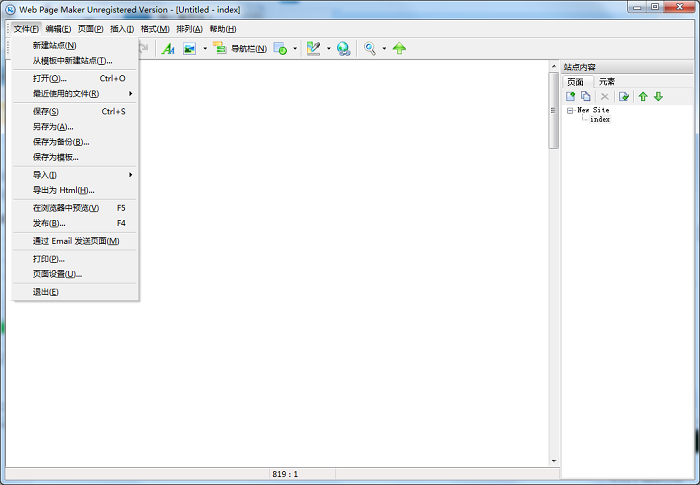
Task: Open dropdown arrow next to image icon
Action: tap(204, 48)
